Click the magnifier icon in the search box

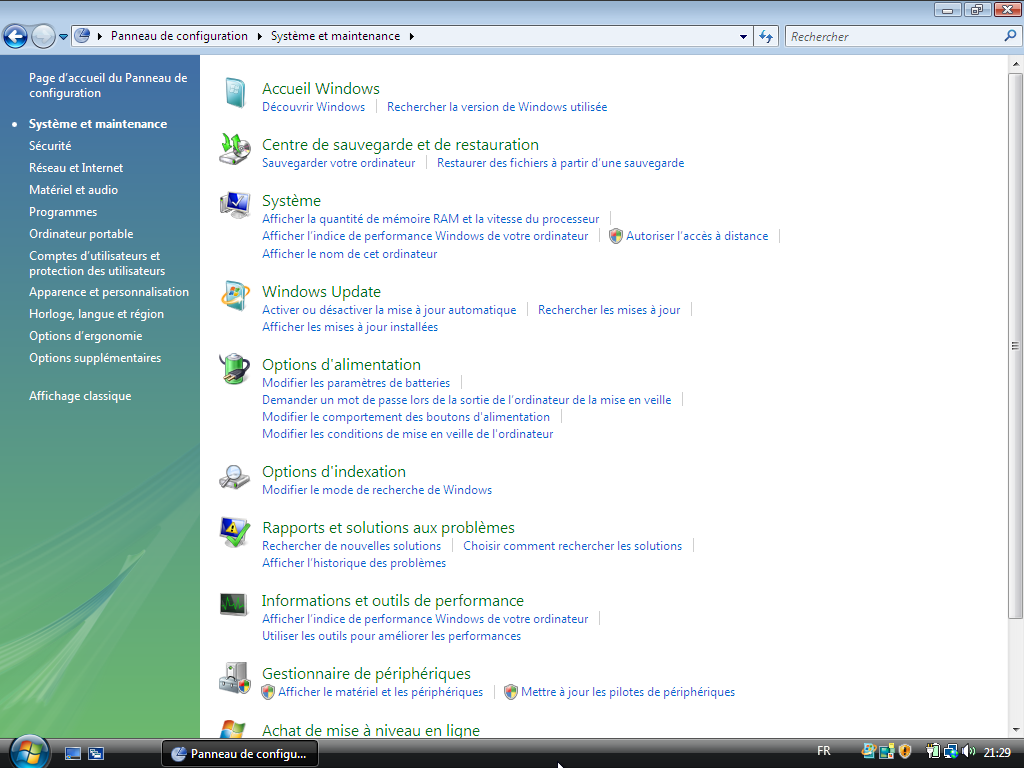pyautogui.click(x=1010, y=37)
